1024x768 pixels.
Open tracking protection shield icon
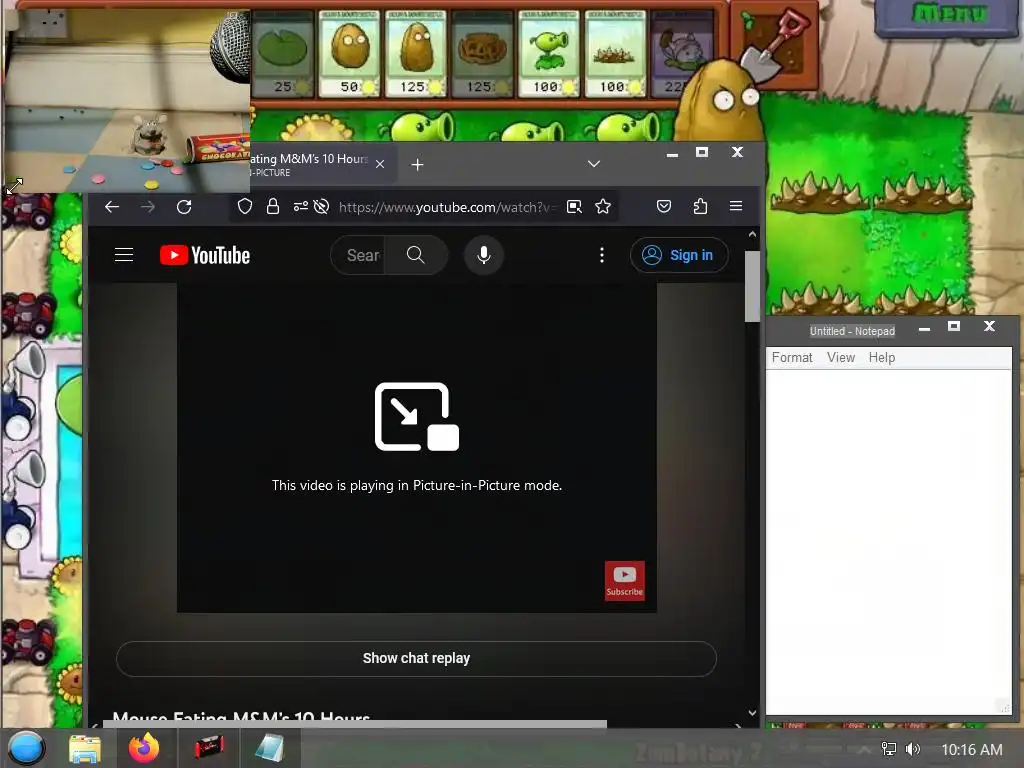pos(245,207)
